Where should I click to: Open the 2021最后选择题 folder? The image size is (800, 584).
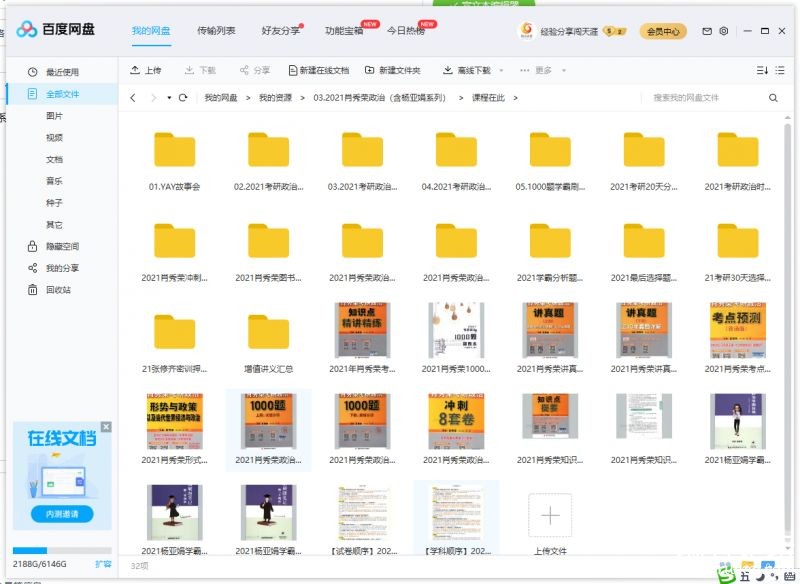(644, 241)
